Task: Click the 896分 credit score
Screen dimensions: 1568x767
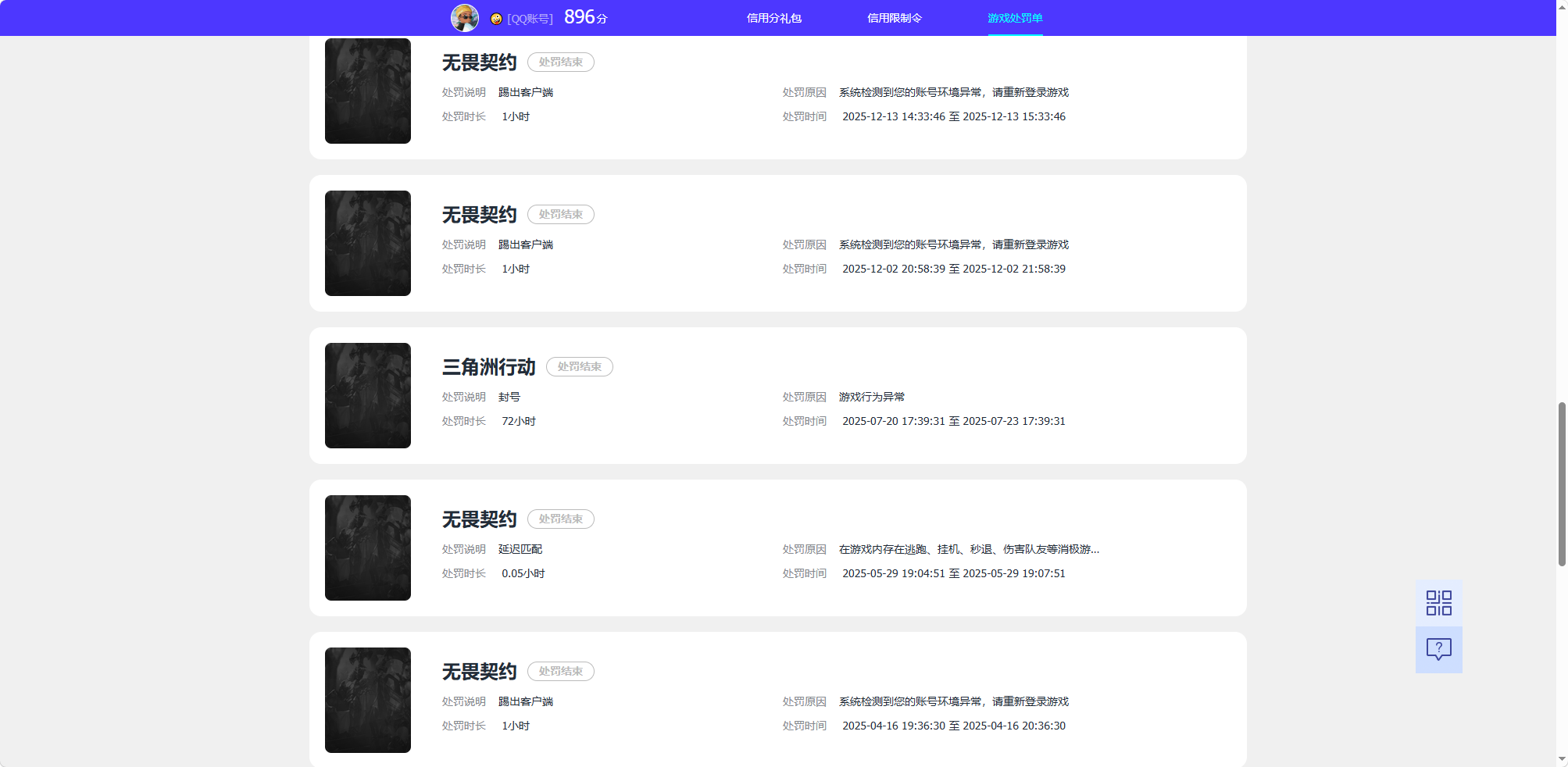Action: coord(585,17)
